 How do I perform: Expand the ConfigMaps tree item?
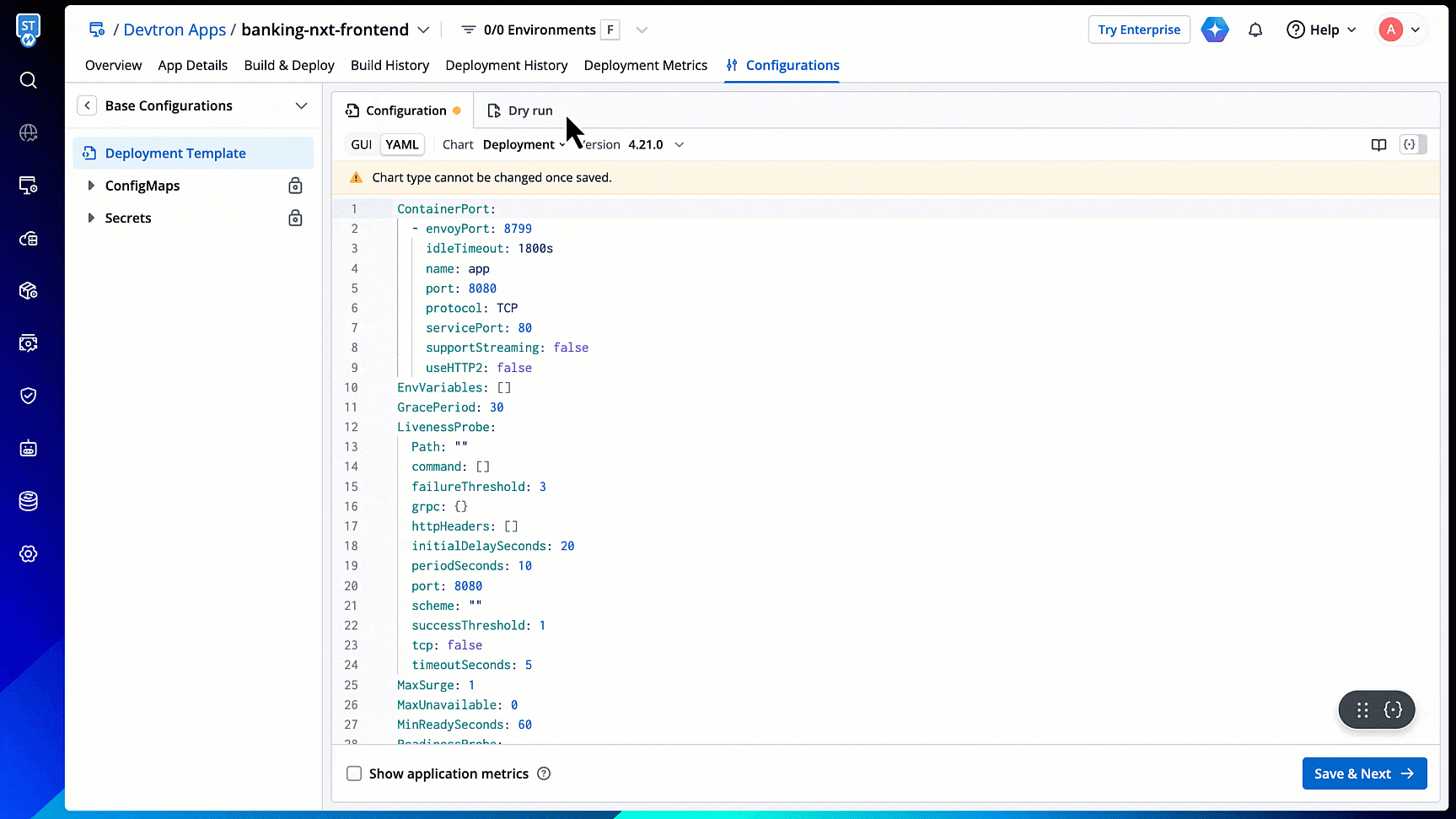(91, 186)
